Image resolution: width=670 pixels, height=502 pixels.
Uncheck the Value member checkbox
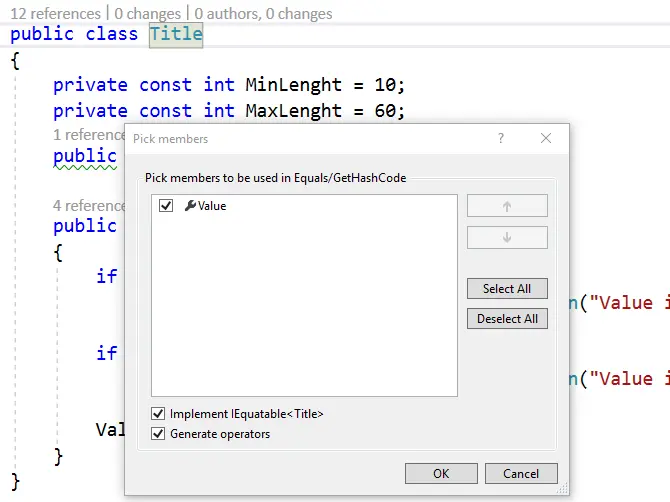point(166,205)
